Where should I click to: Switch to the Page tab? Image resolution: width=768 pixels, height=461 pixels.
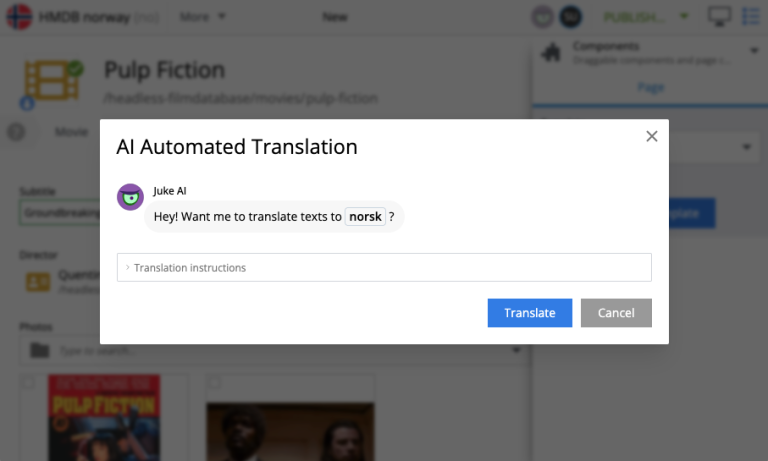[648, 87]
